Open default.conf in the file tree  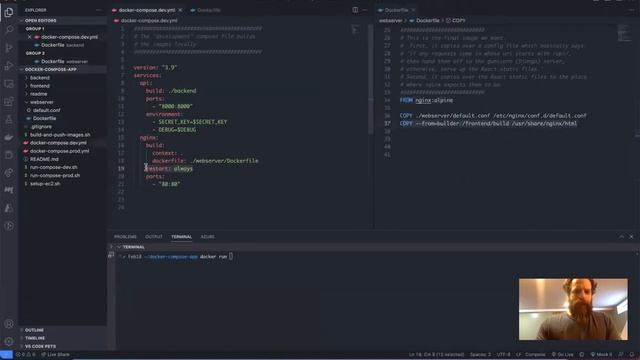click(x=47, y=110)
